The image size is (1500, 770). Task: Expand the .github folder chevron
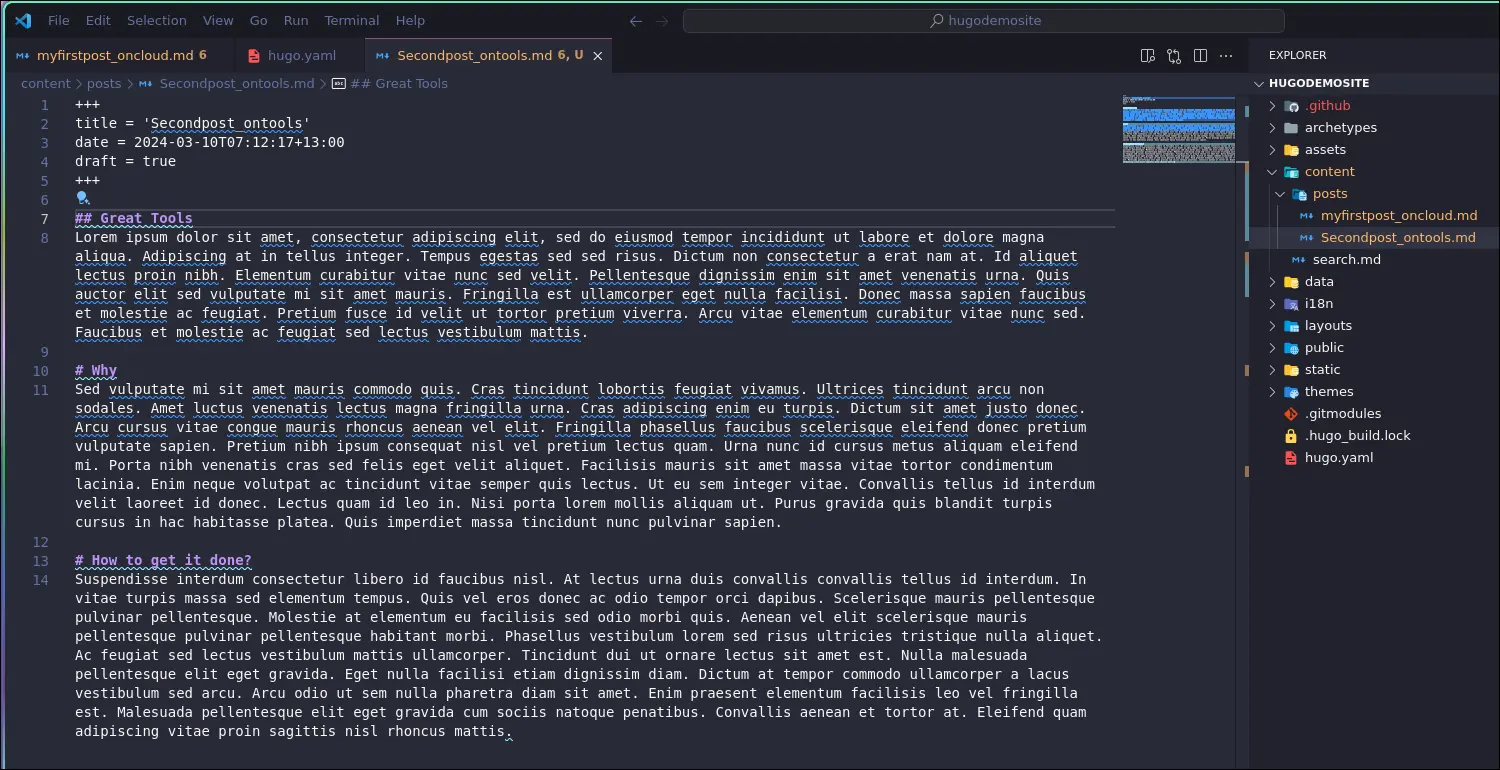(1273, 106)
